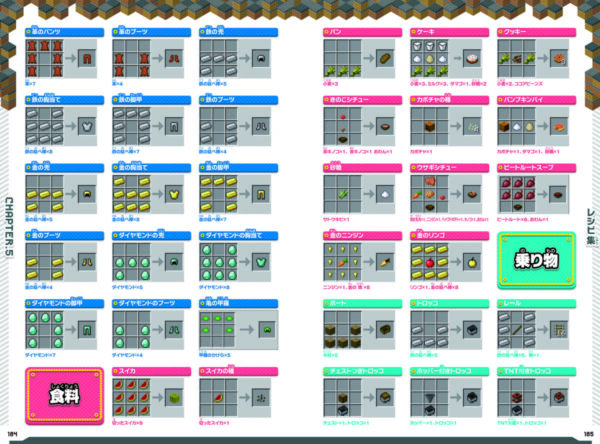This screenshot has height=444, width=600.
Task: Select the golden helmet result icon
Action: click(87, 194)
